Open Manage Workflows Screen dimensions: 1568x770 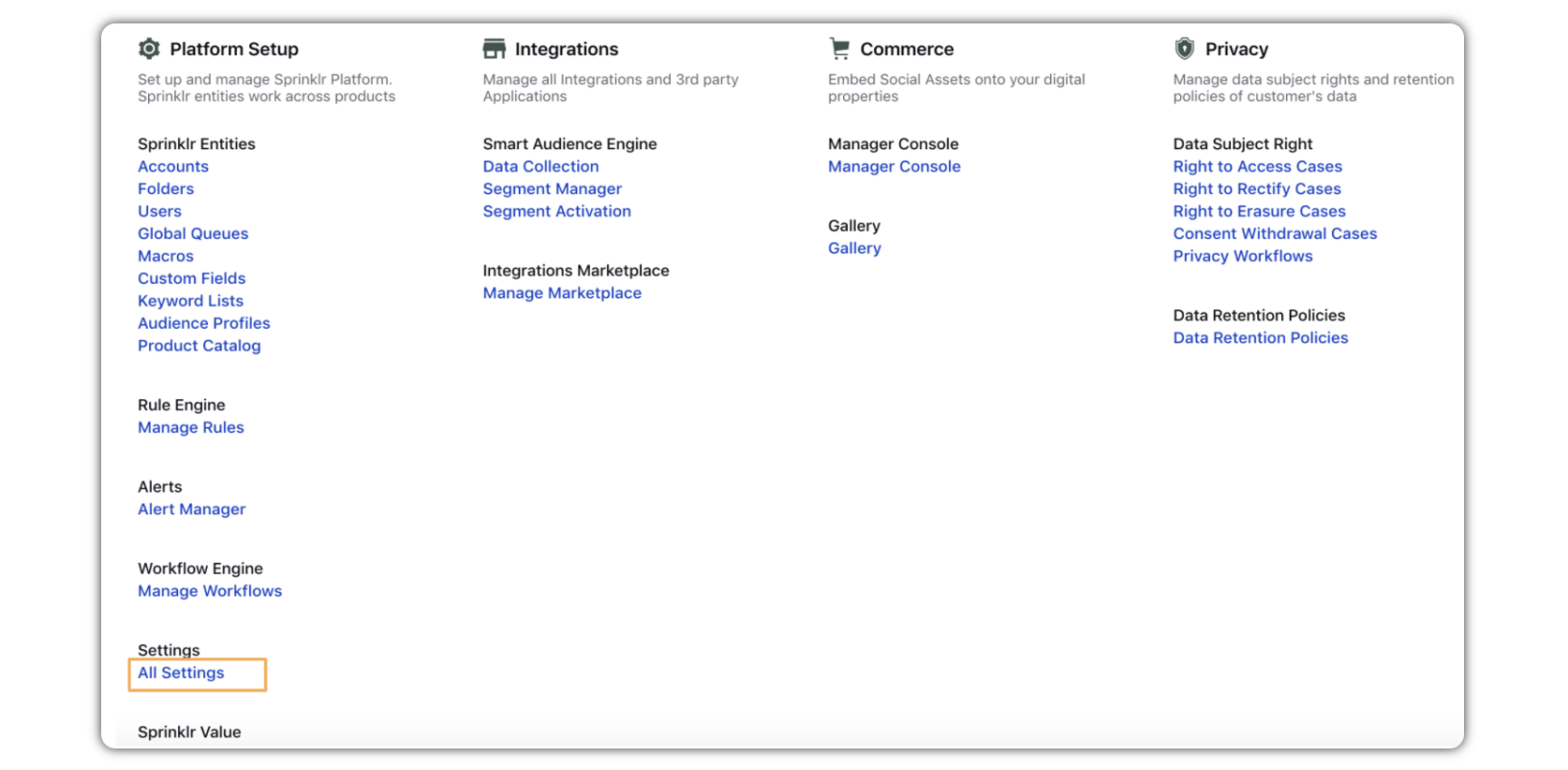pyautogui.click(x=210, y=592)
